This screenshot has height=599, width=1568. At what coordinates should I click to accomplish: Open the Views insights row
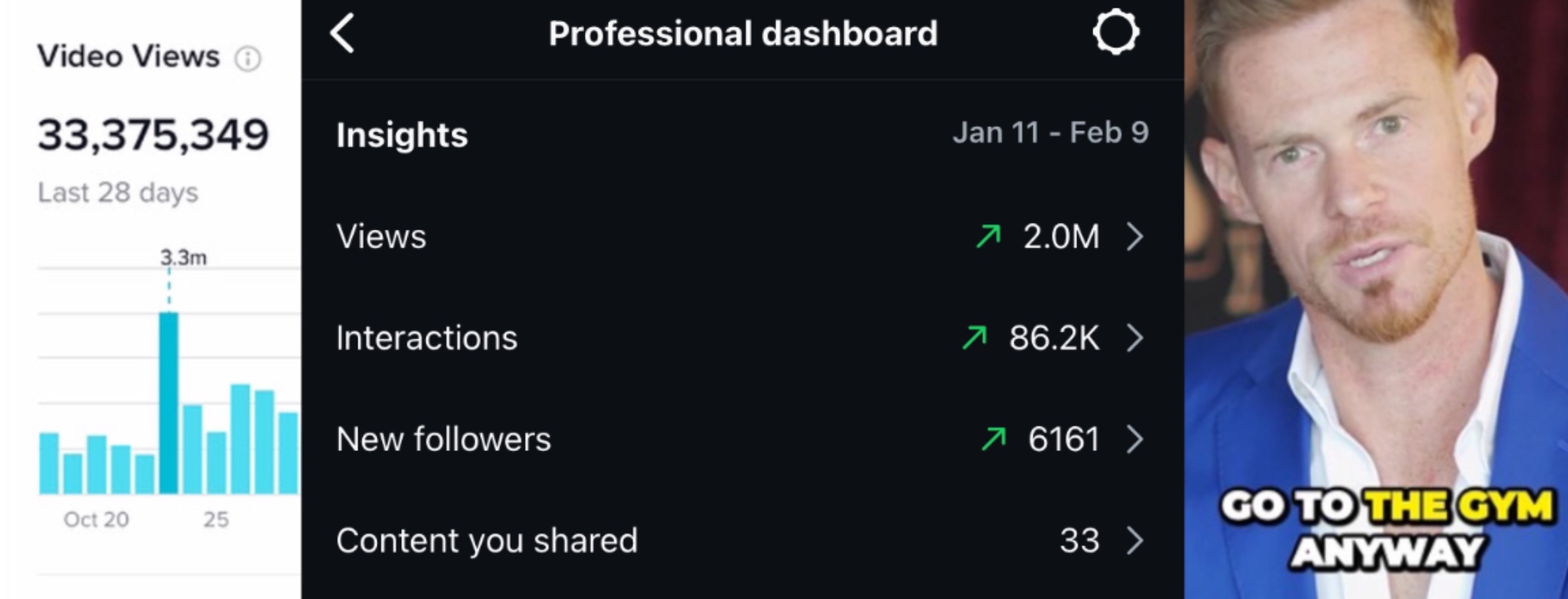pyautogui.click(x=742, y=237)
